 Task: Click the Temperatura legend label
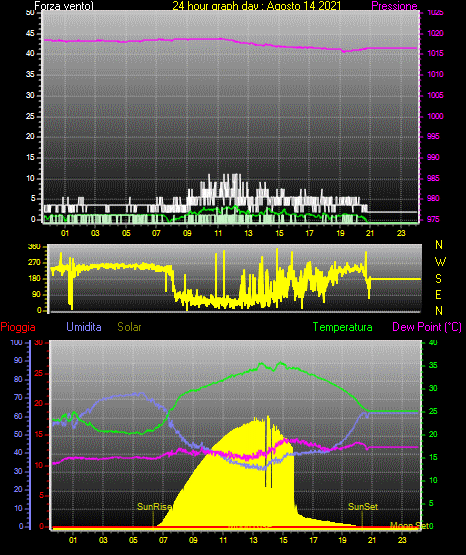342,327
